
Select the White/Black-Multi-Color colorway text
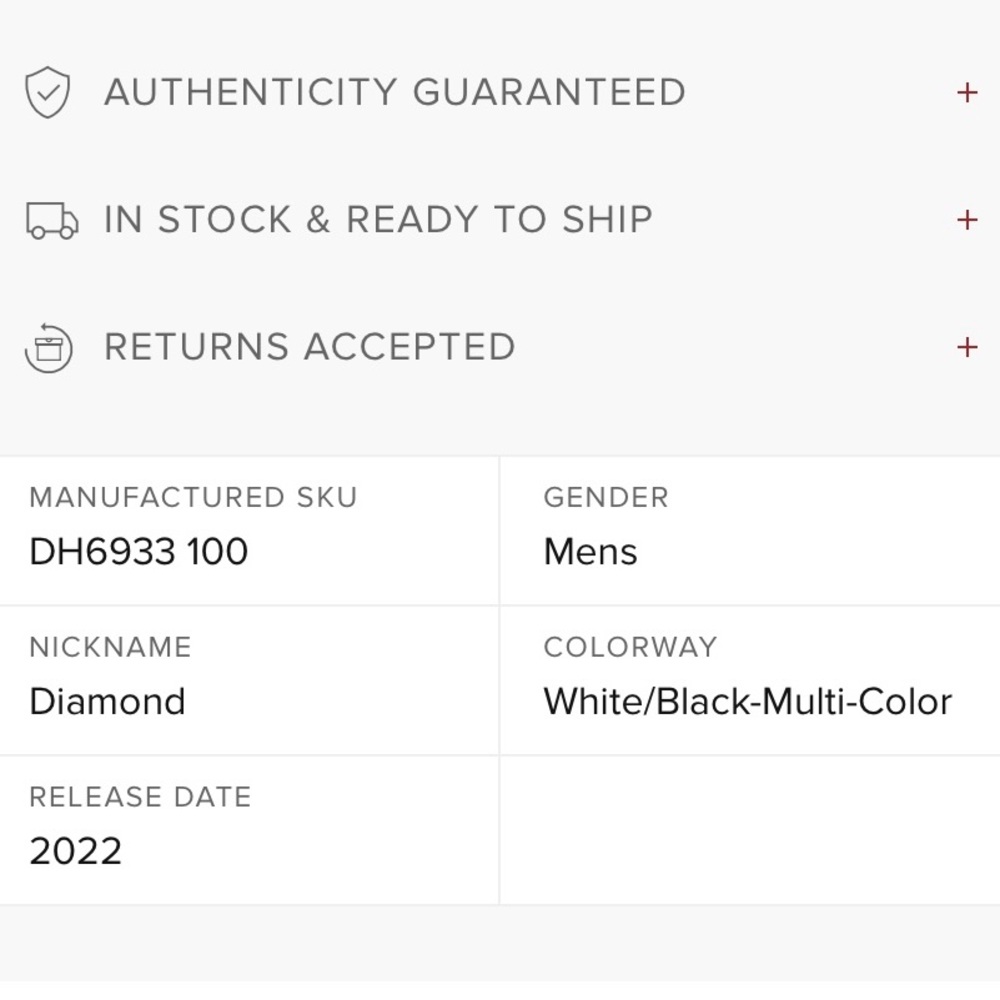[747, 701]
